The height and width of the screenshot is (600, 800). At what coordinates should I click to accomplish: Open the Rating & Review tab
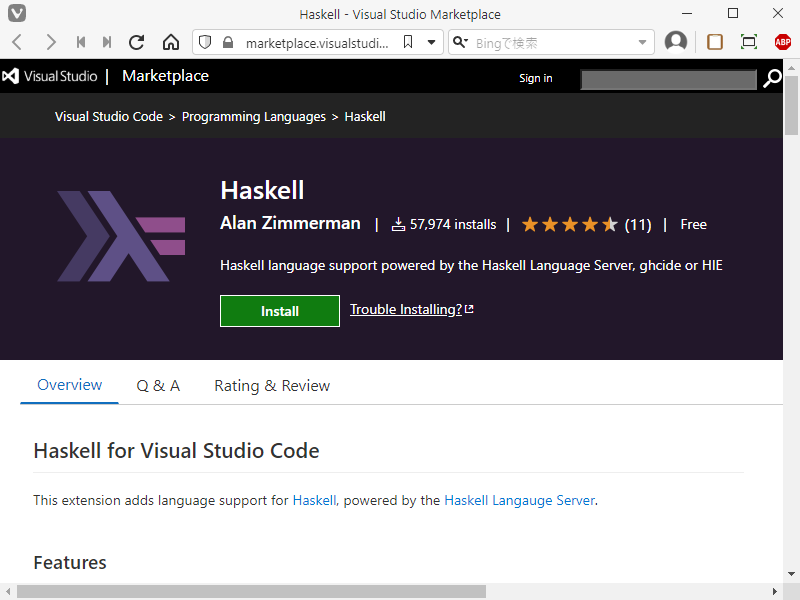272,386
